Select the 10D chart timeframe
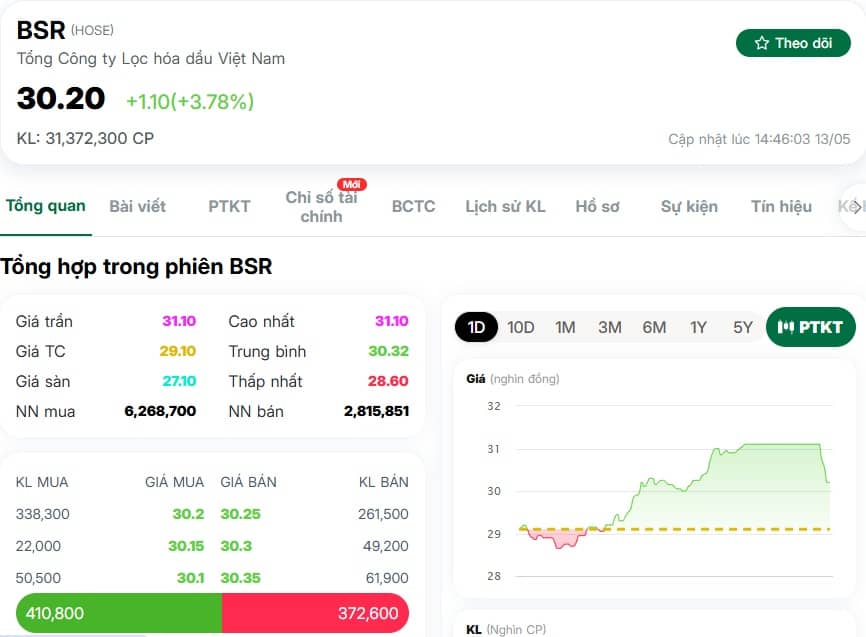The image size is (866, 637). point(521,328)
